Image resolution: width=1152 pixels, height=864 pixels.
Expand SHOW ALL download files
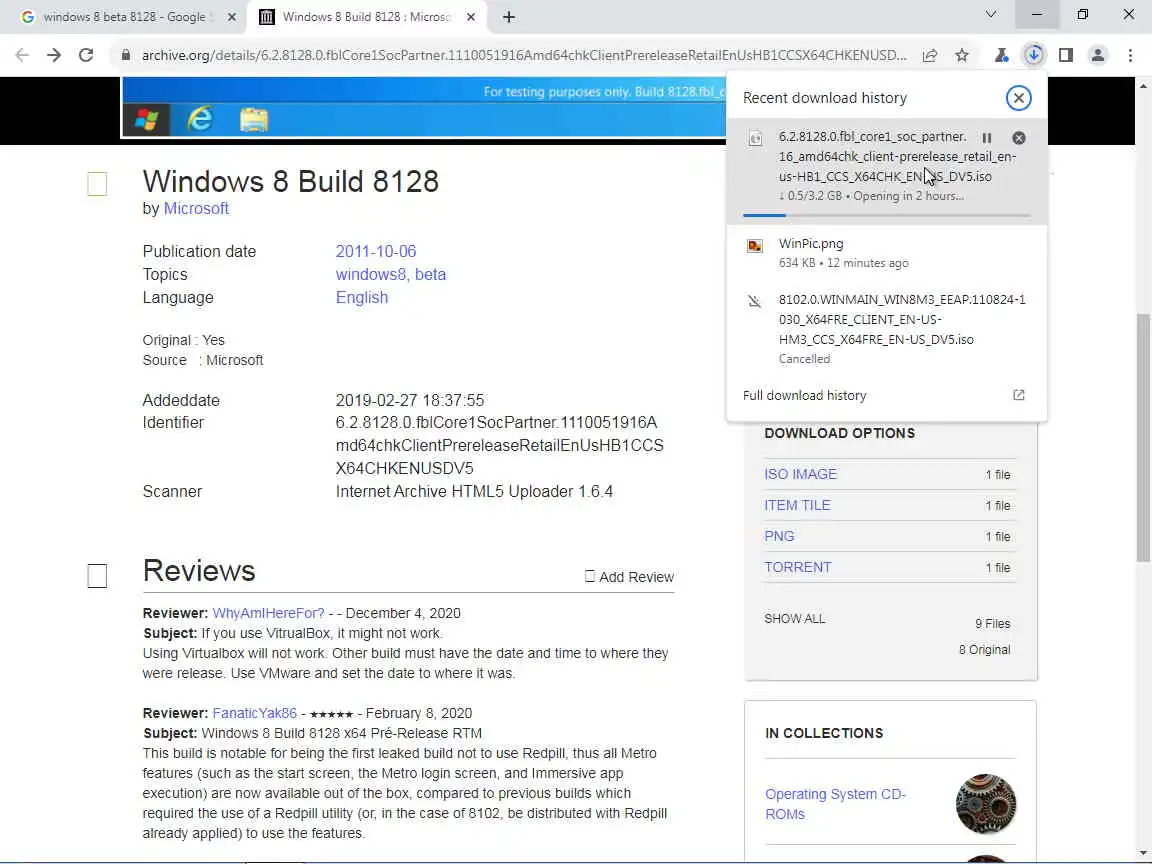click(x=794, y=619)
